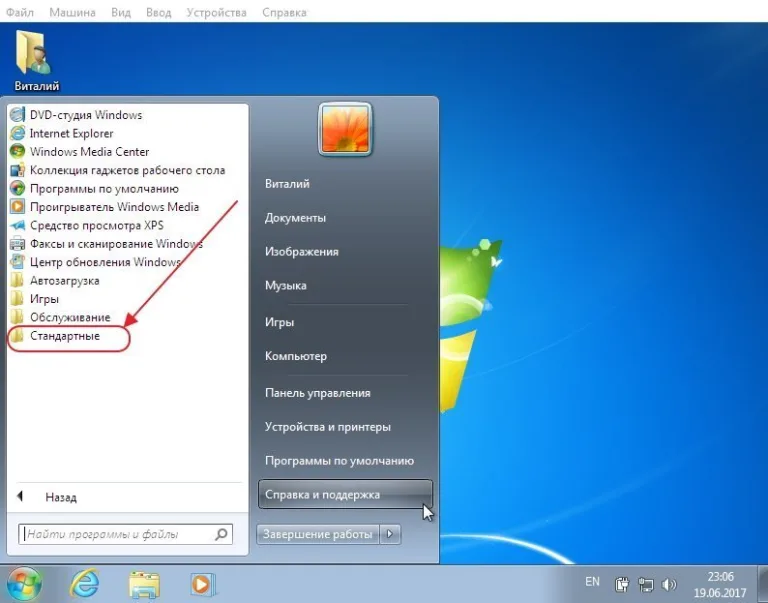Click the magnifier search icon
768x603 pixels.
(221, 534)
